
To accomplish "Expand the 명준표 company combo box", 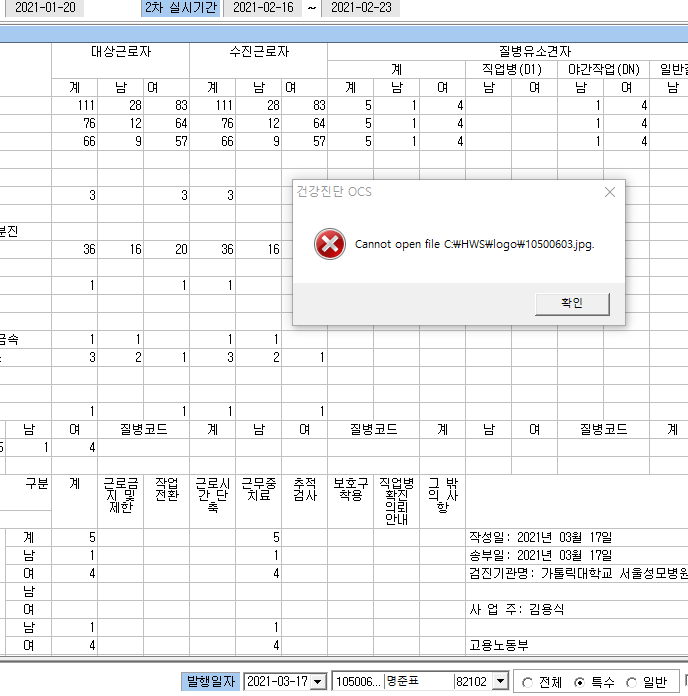I will pos(501,681).
